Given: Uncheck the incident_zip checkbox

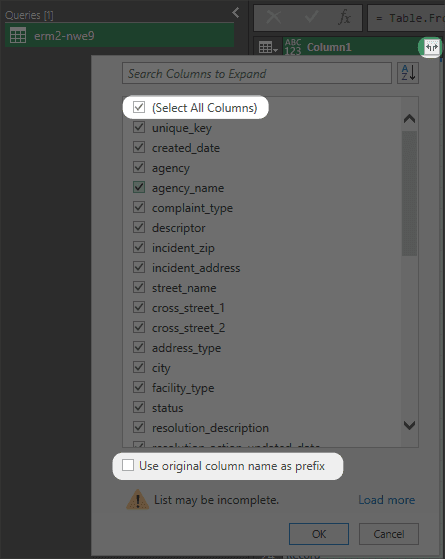Looking at the screenshot, I should [x=139, y=247].
